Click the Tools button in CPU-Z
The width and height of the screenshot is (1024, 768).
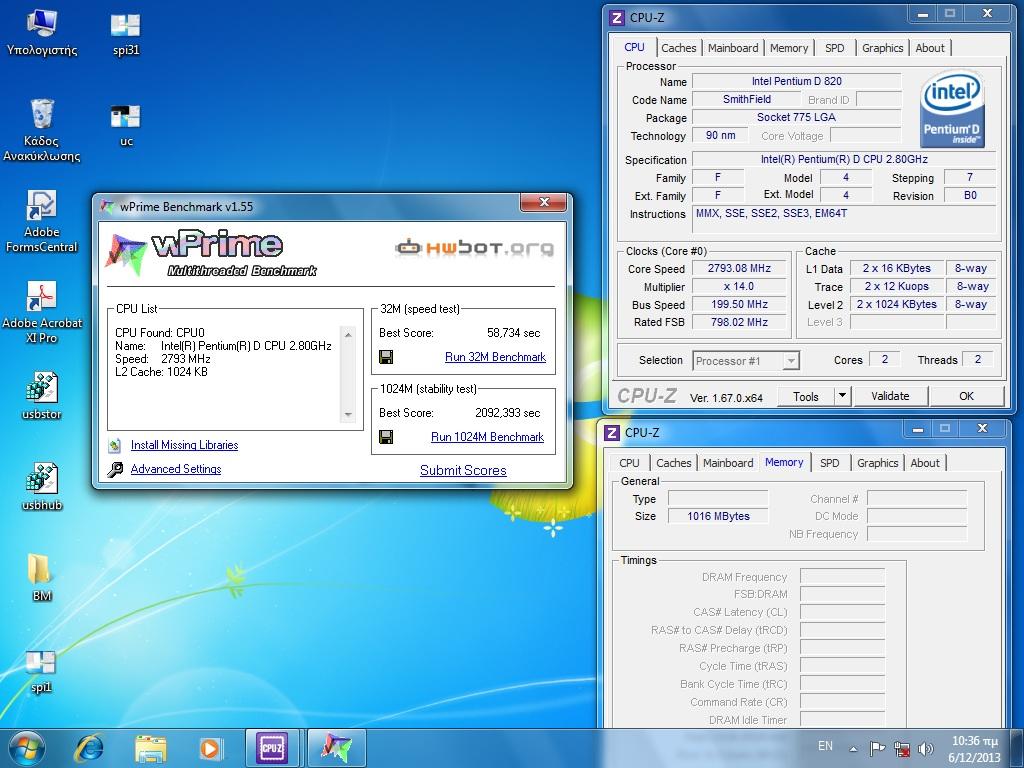[x=806, y=396]
